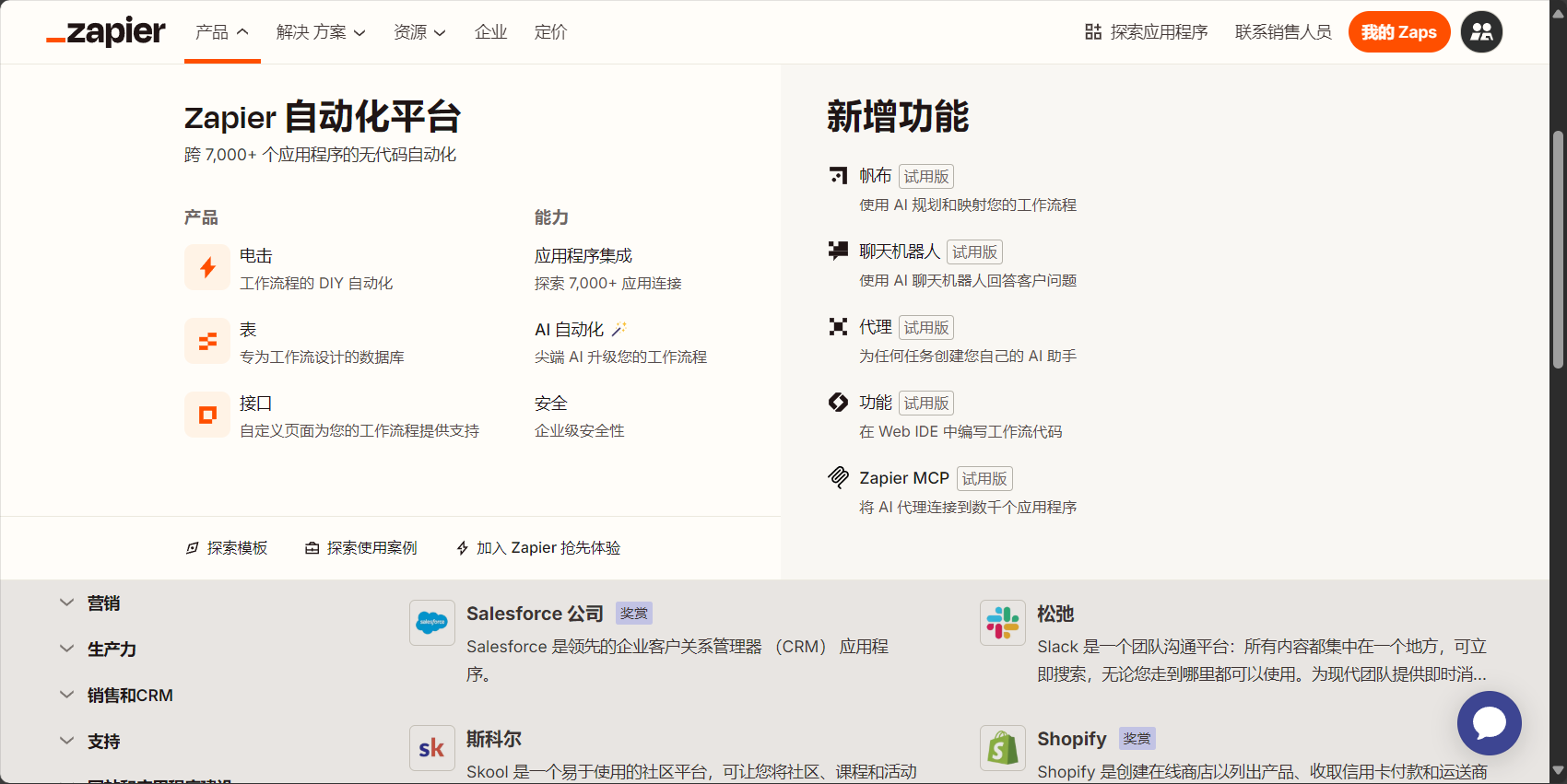Click the template icon beside 探索模板
The height and width of the screenshot is (784, 1567).
(193, 548)
